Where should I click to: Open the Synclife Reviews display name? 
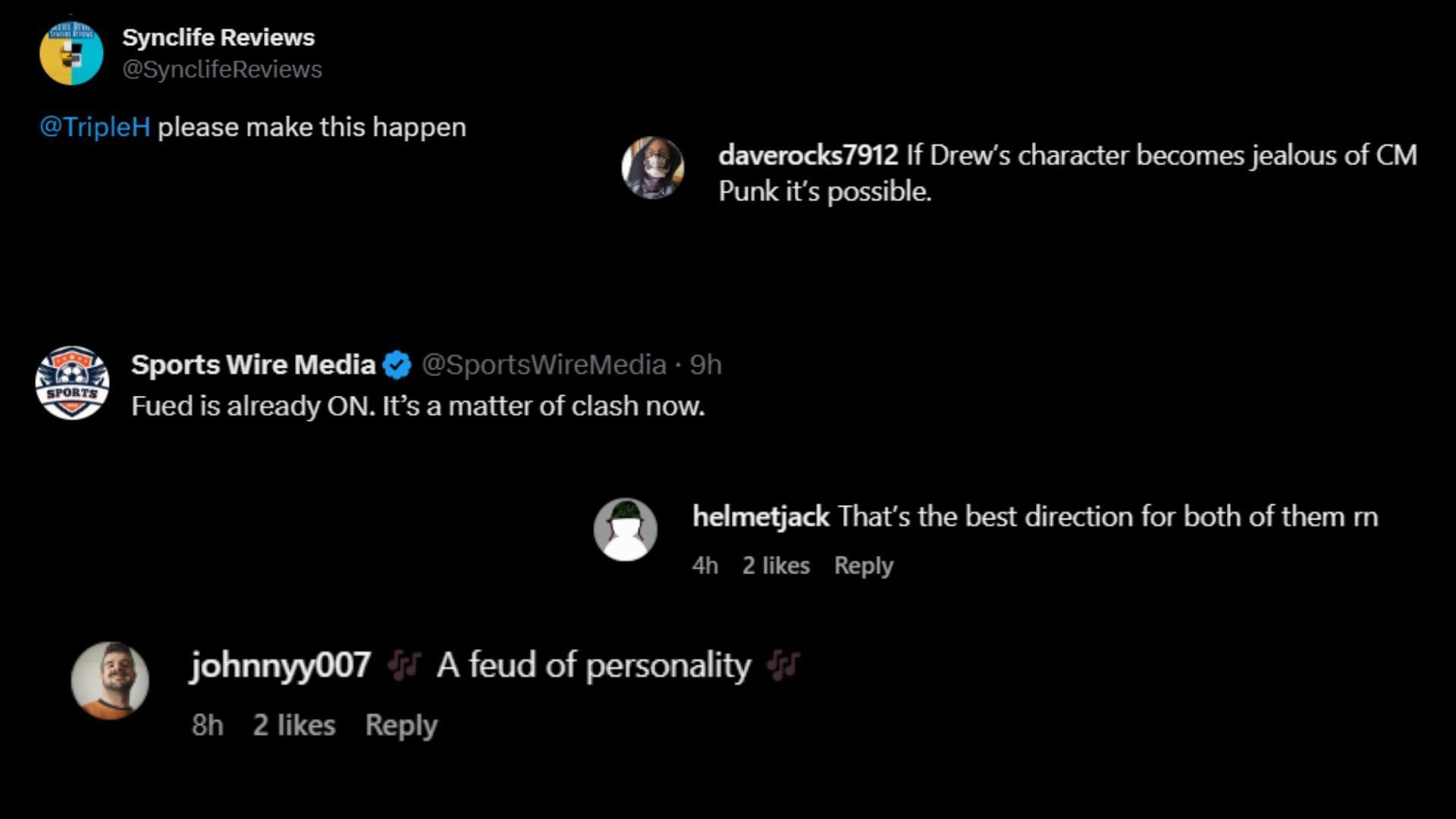pyautogui.click(x=218, y=37)
